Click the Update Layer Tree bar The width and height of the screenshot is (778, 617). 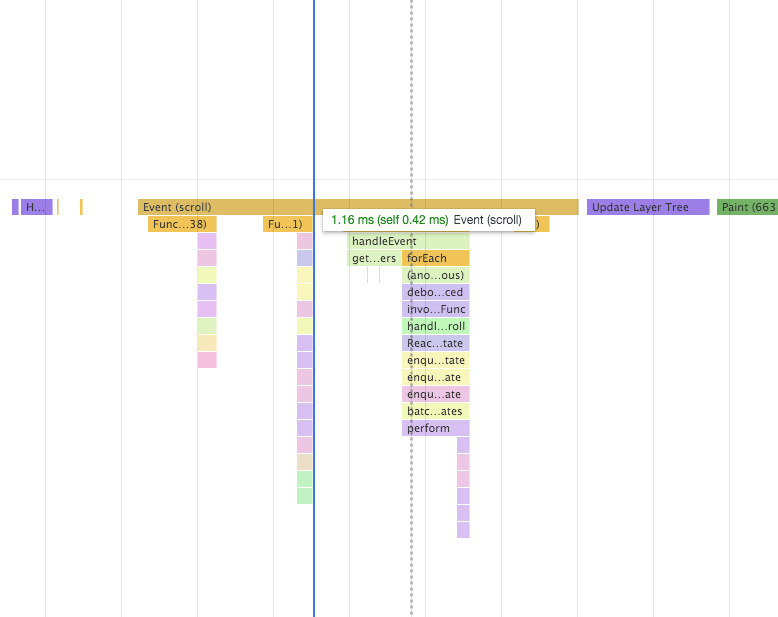click(x=648, y=207)
